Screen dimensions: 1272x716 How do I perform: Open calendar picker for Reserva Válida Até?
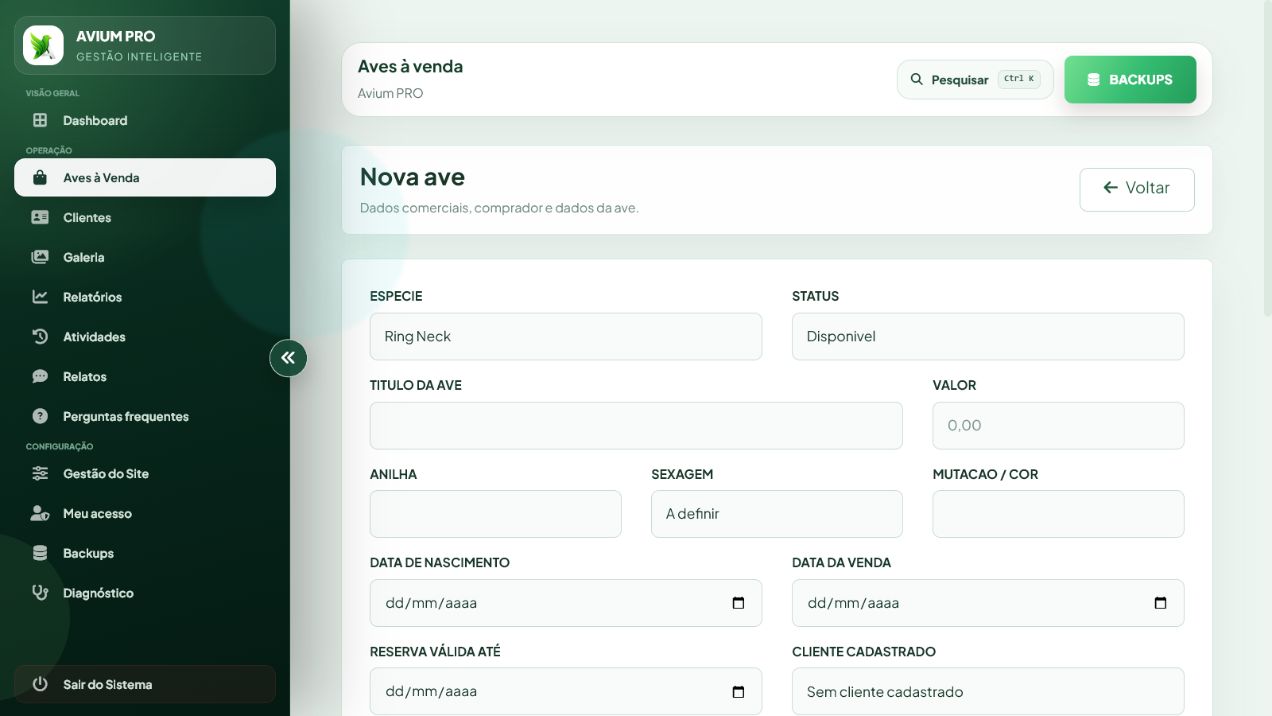[738, 692]
